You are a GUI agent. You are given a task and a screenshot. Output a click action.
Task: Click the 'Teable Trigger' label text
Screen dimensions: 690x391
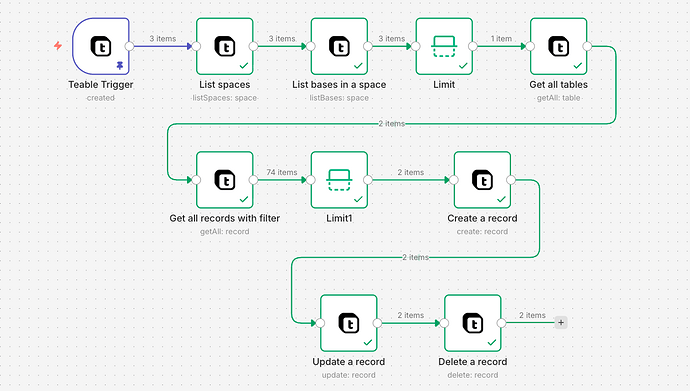[101, 84]
